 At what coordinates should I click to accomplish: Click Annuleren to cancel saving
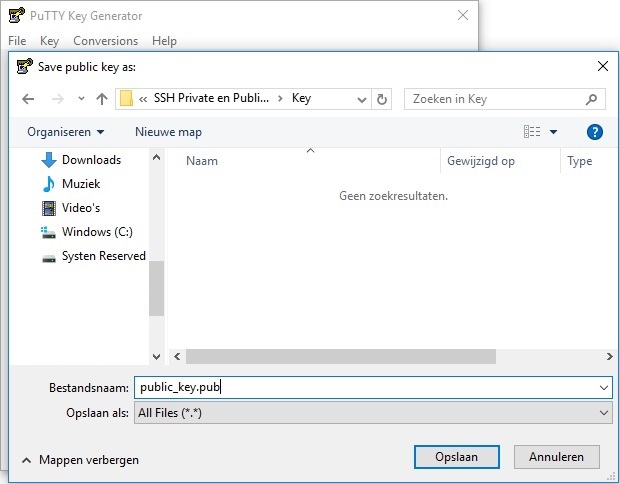(557, 457)
